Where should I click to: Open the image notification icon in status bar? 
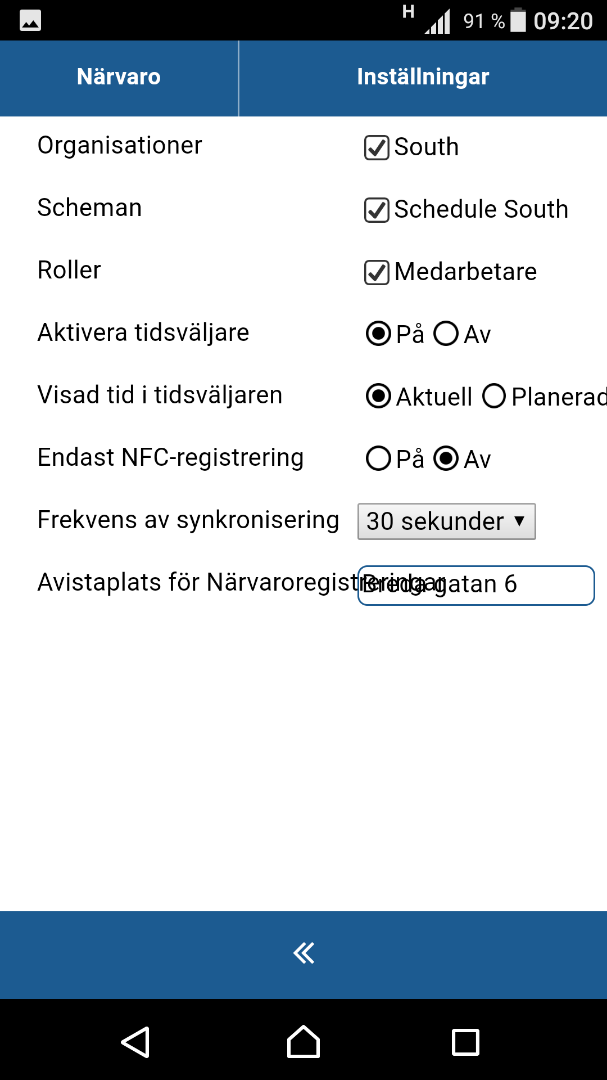click(x=30, y=21)
